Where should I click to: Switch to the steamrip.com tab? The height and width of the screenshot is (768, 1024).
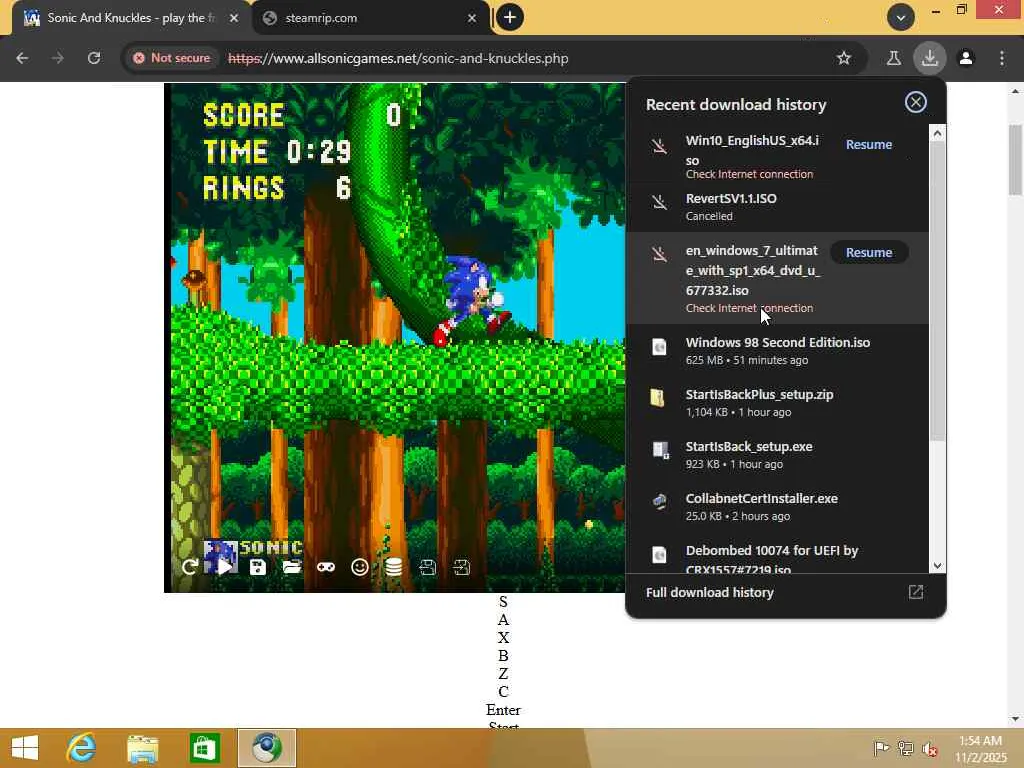[370, 18]
